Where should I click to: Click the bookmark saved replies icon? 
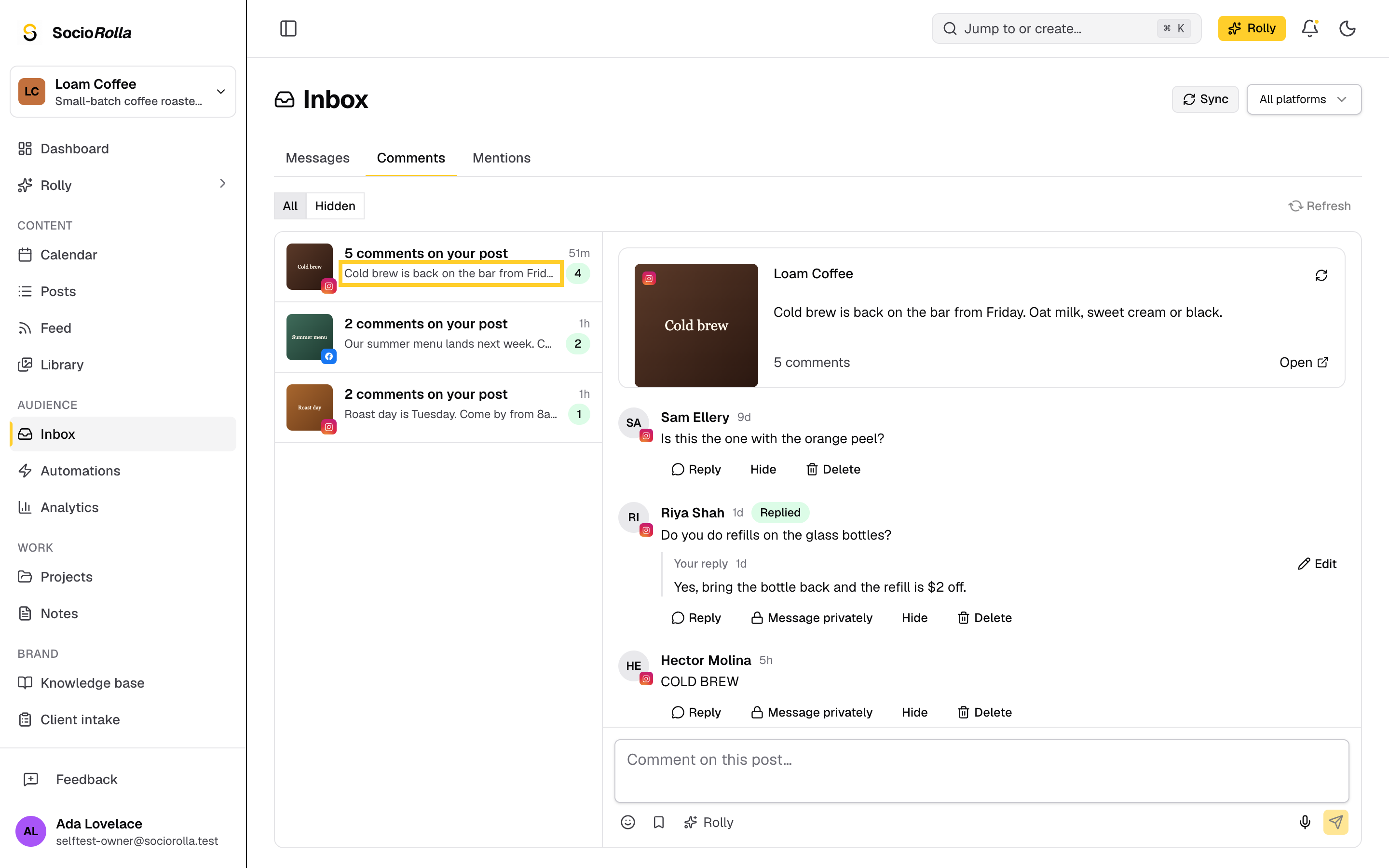tap(658, 822)
